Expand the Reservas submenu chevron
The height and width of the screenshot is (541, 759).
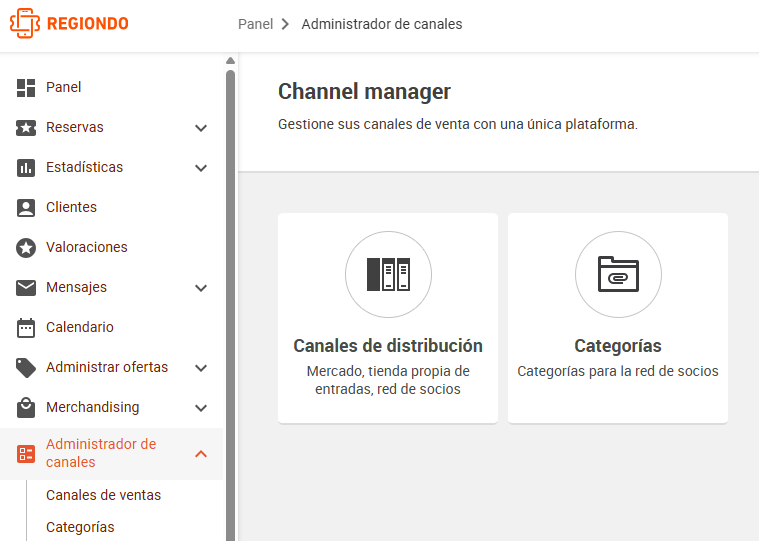tap(201, 128)
